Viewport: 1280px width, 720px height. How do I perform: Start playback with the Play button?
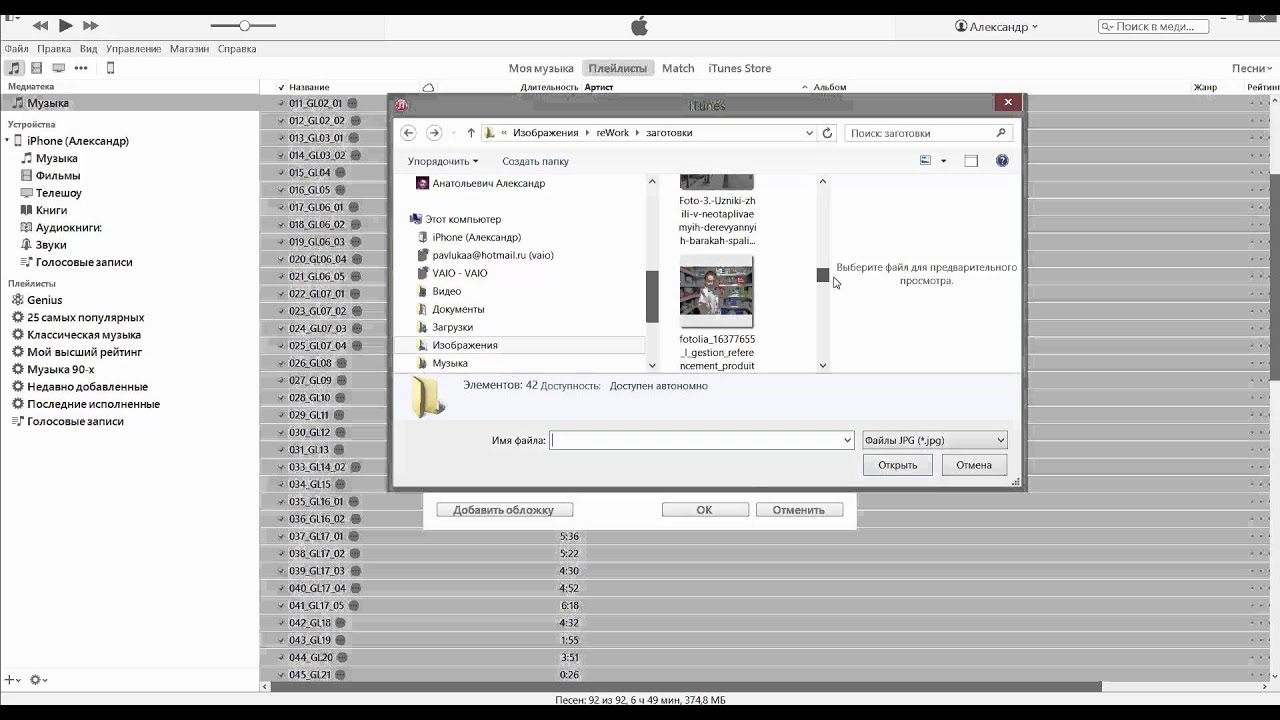(65, 26)
